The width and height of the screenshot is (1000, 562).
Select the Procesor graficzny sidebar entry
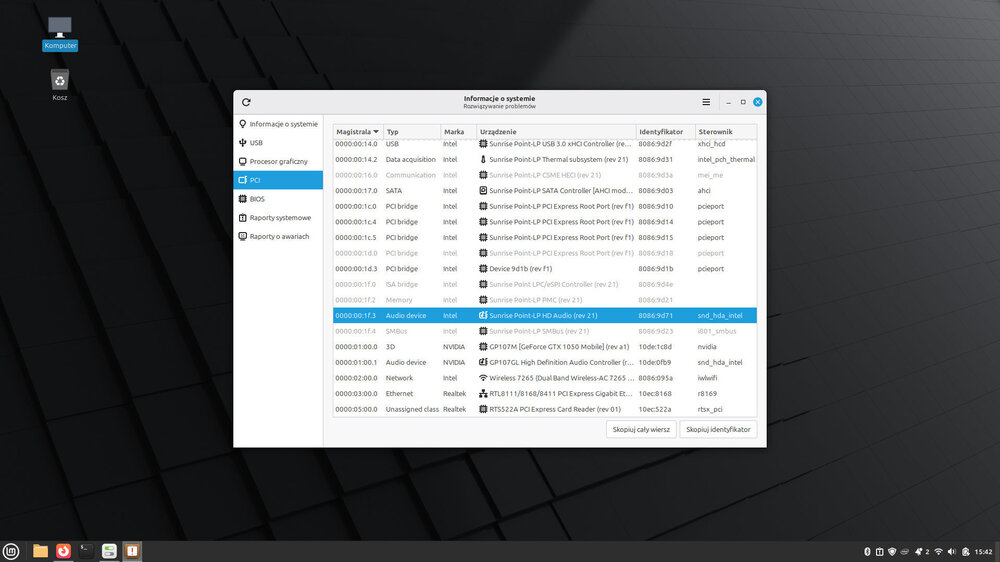(x=278, y=161)
